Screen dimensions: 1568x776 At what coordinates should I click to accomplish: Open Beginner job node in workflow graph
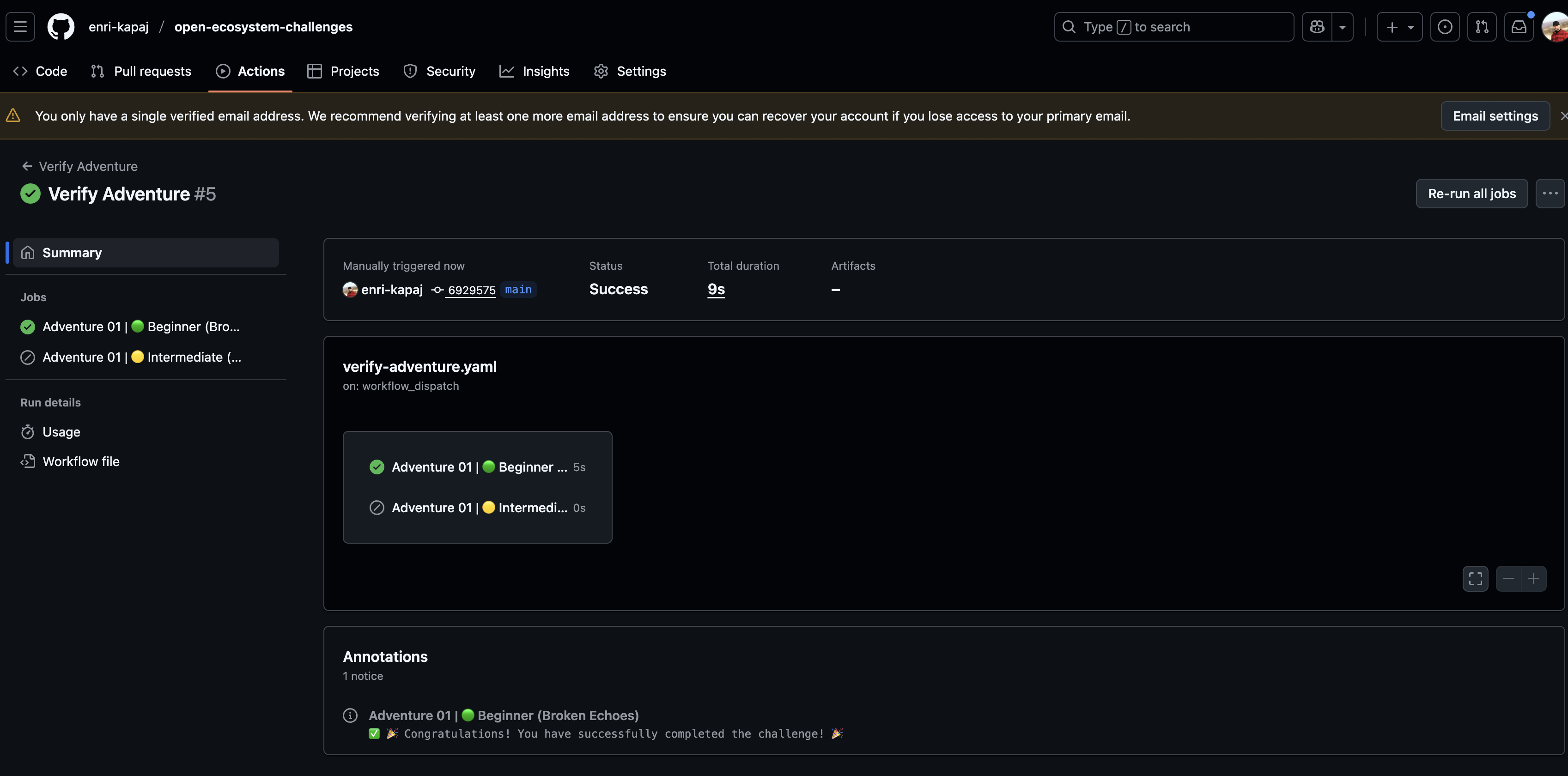[x=477, y=467]
